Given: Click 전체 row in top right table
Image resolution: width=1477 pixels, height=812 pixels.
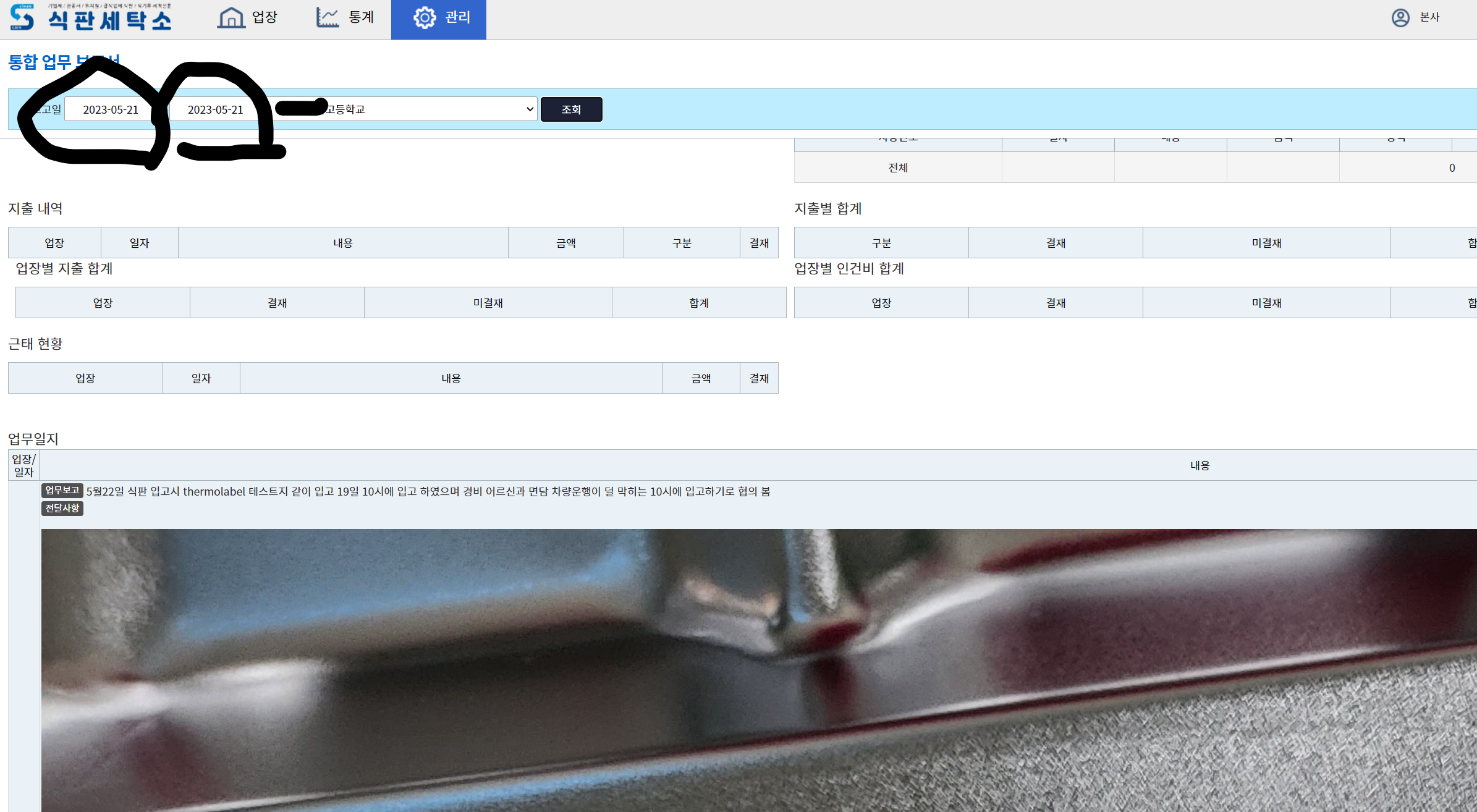Looking at the screenshot, I should pos(1135,167).
